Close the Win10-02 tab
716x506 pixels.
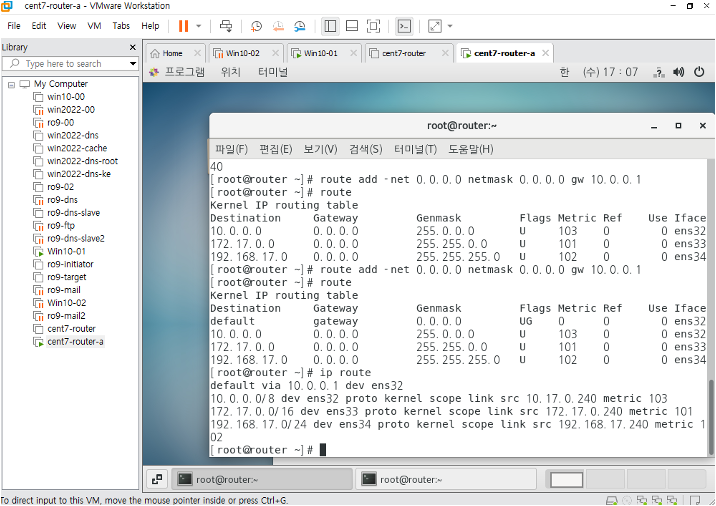[x=275, y=53]
